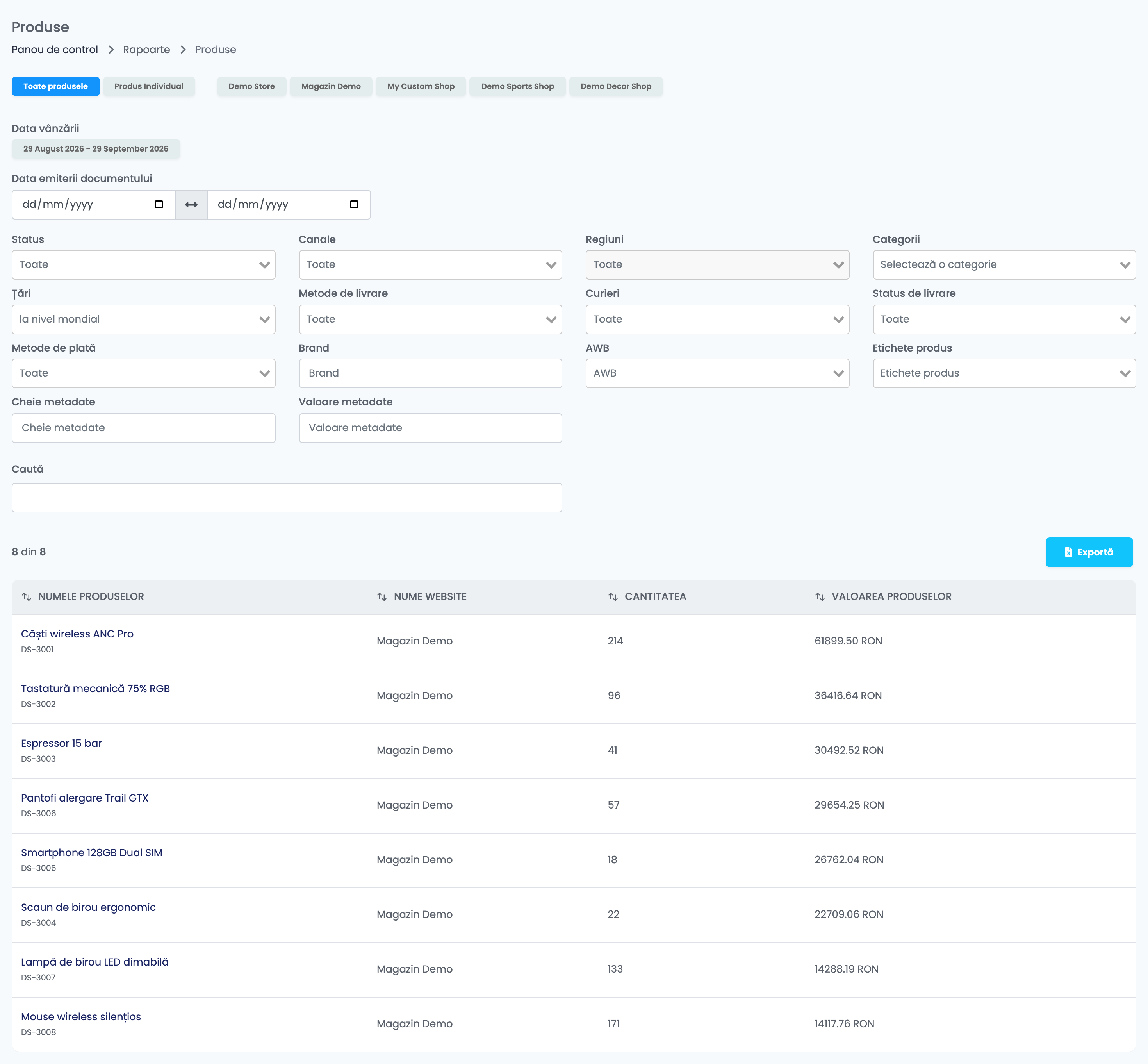Open the Status dropdown
This screenshot has width=1148, height=1064.
click(x=143, y=265)
